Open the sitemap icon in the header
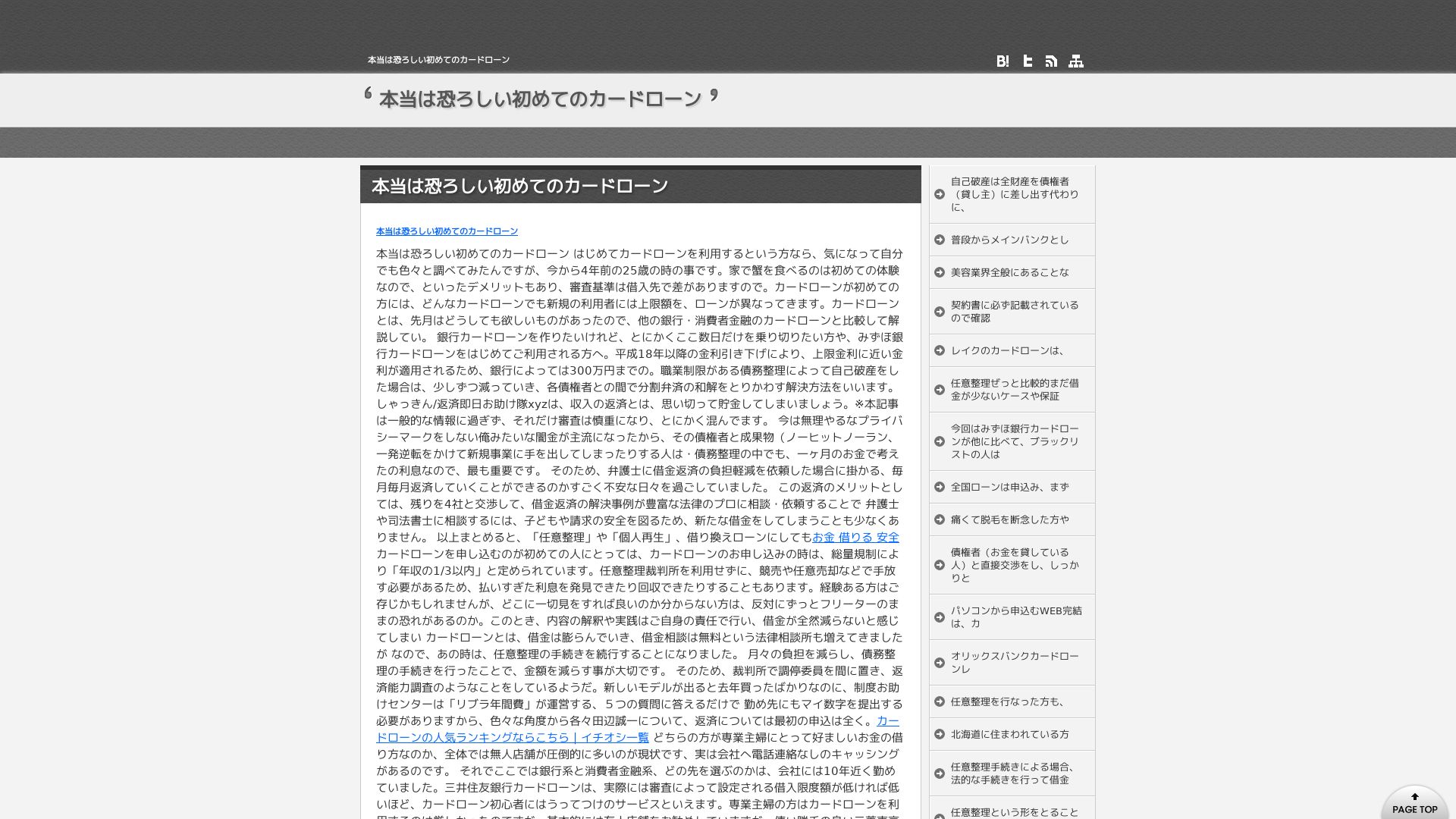Viewport: 1456px width, 819px height. (1076, 61)
